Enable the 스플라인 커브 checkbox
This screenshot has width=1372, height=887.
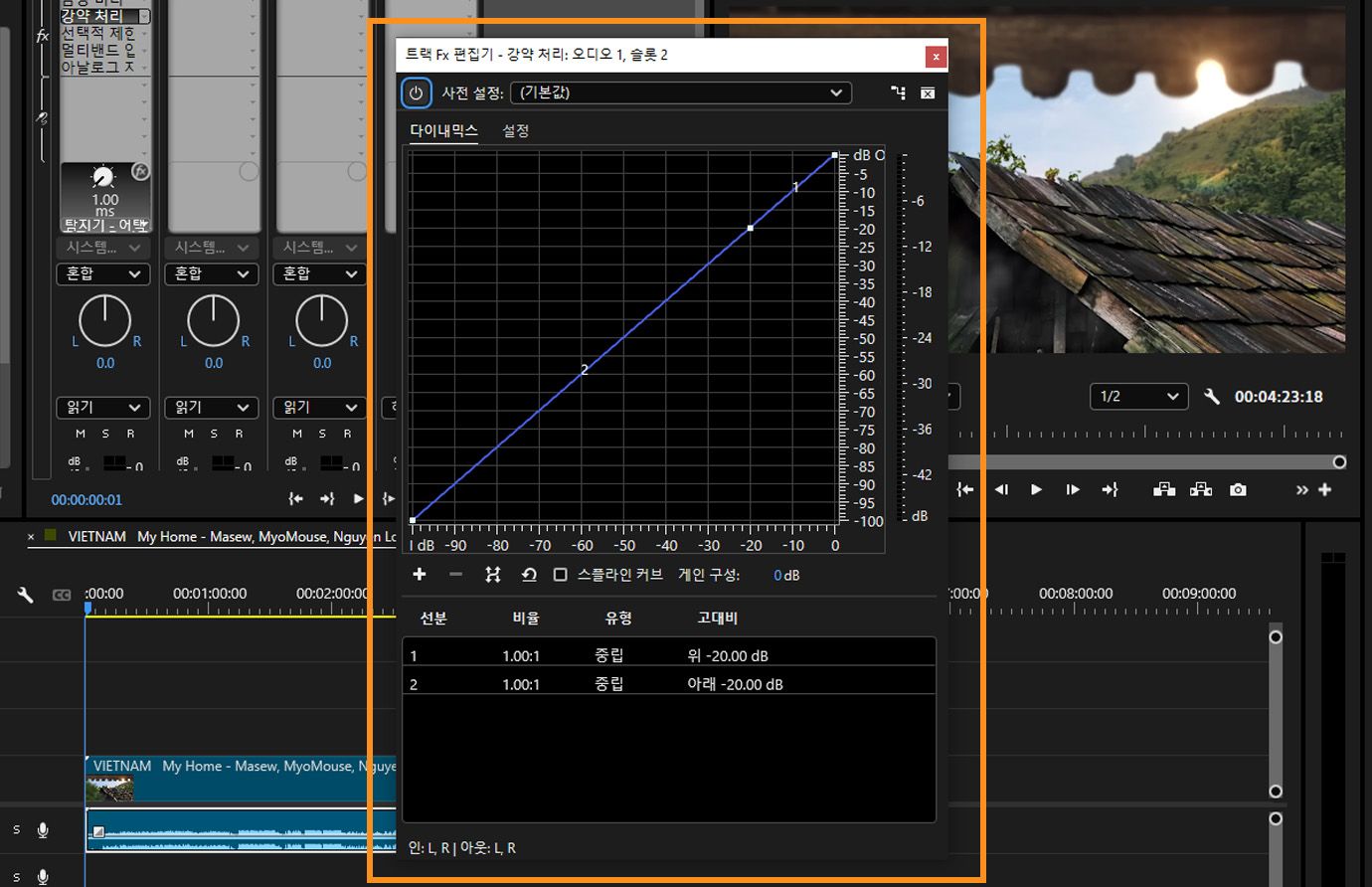(561, 575)
